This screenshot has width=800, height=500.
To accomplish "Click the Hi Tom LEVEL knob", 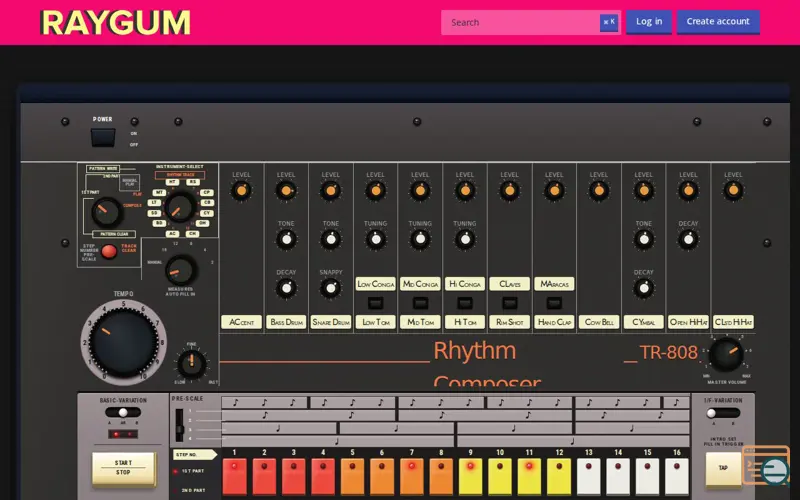I will pos(465,191).
